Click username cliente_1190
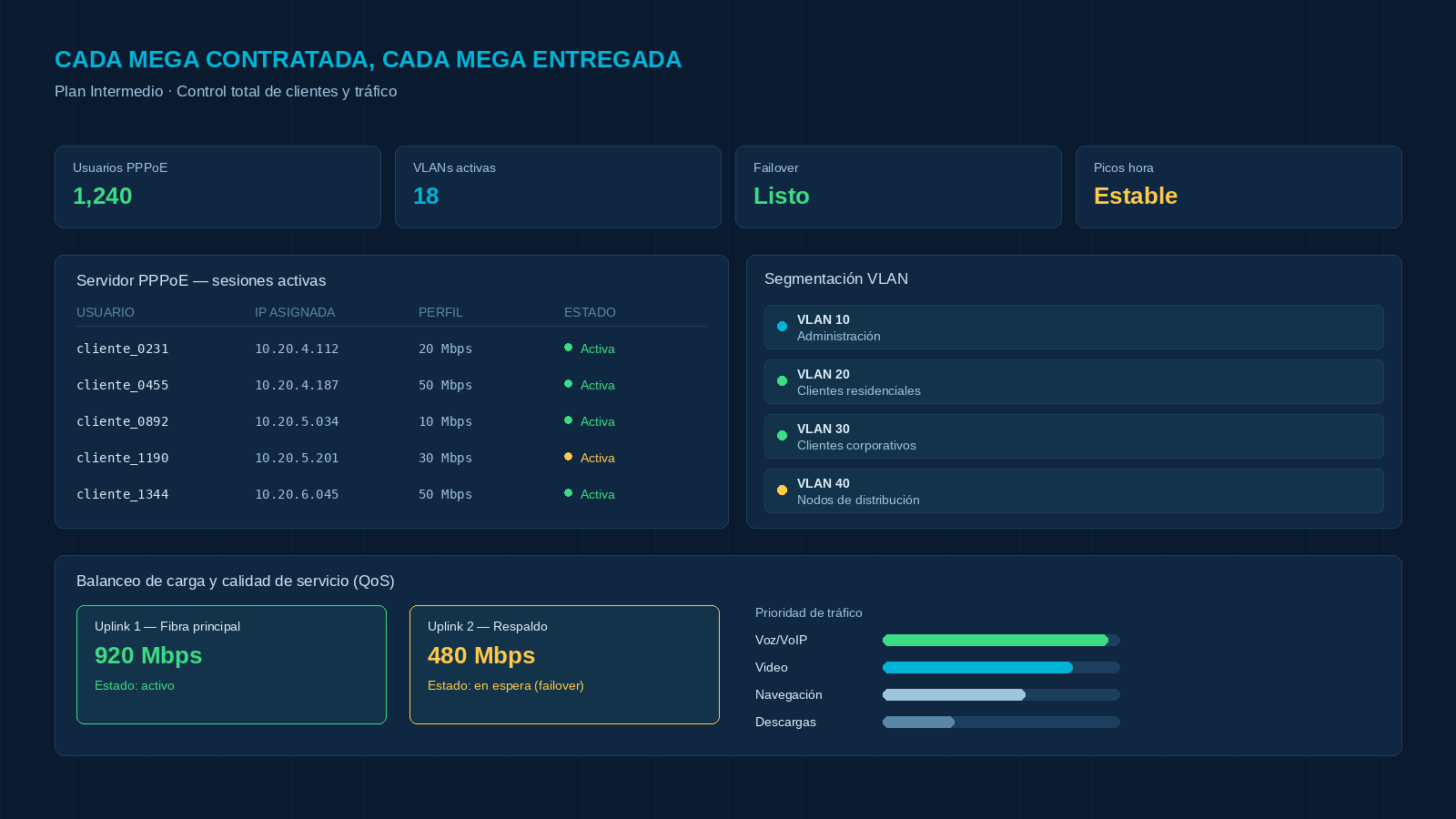 click(x=122, y=458)
